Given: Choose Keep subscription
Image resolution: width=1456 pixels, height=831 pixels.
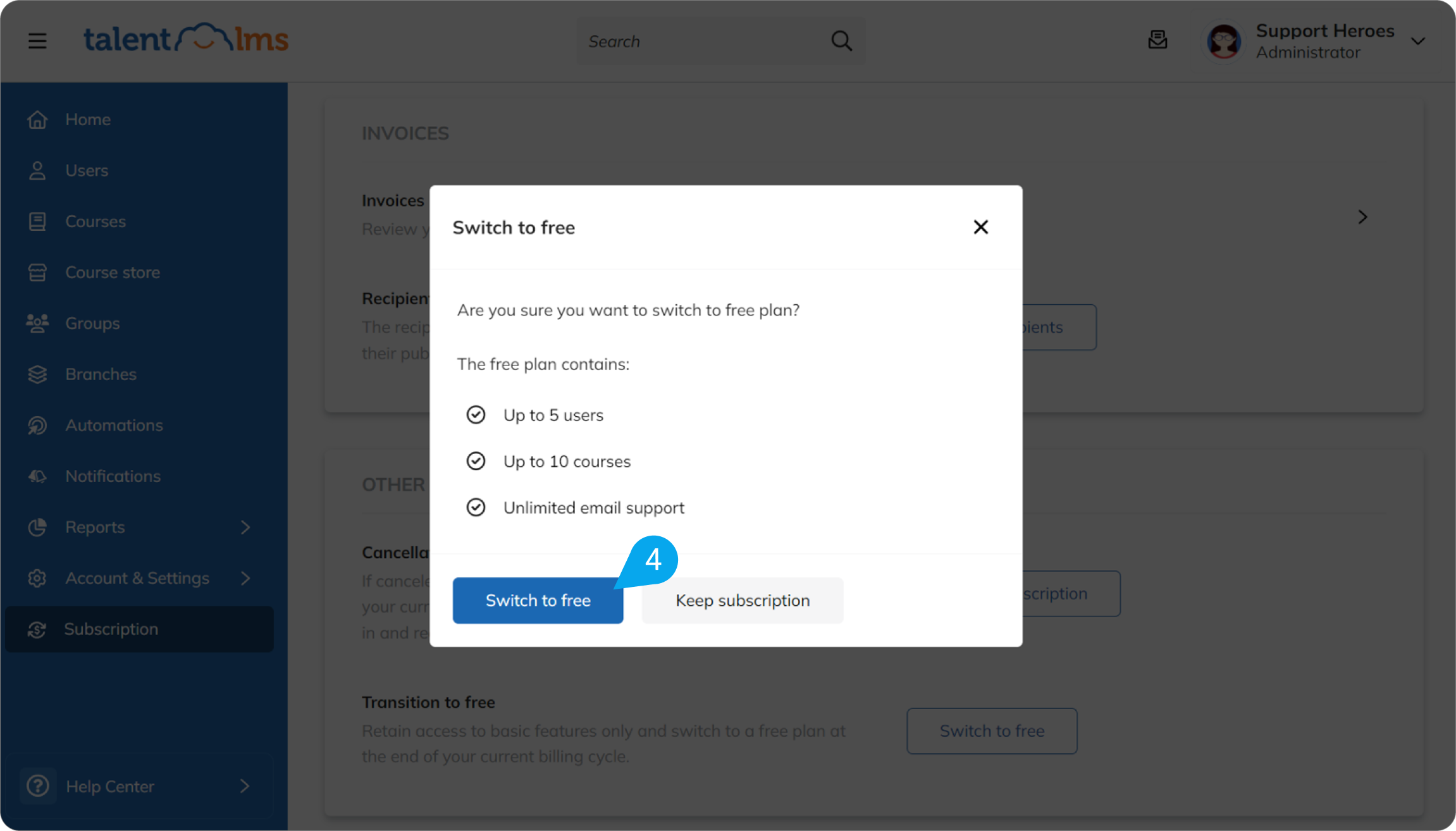Looking at the screenshot, I should tap(743, 600).
